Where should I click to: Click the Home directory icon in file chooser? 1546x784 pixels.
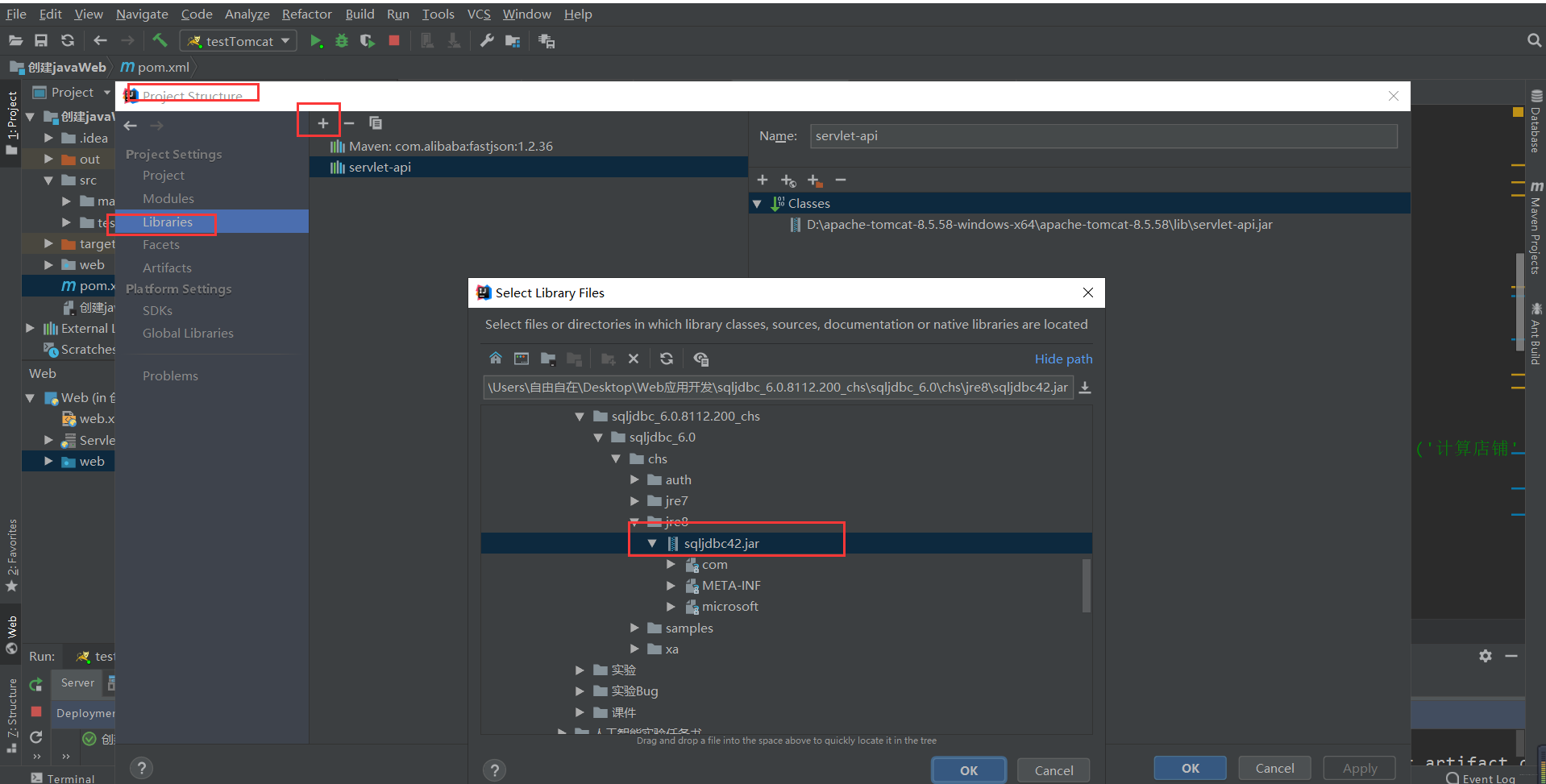[496, 359]
